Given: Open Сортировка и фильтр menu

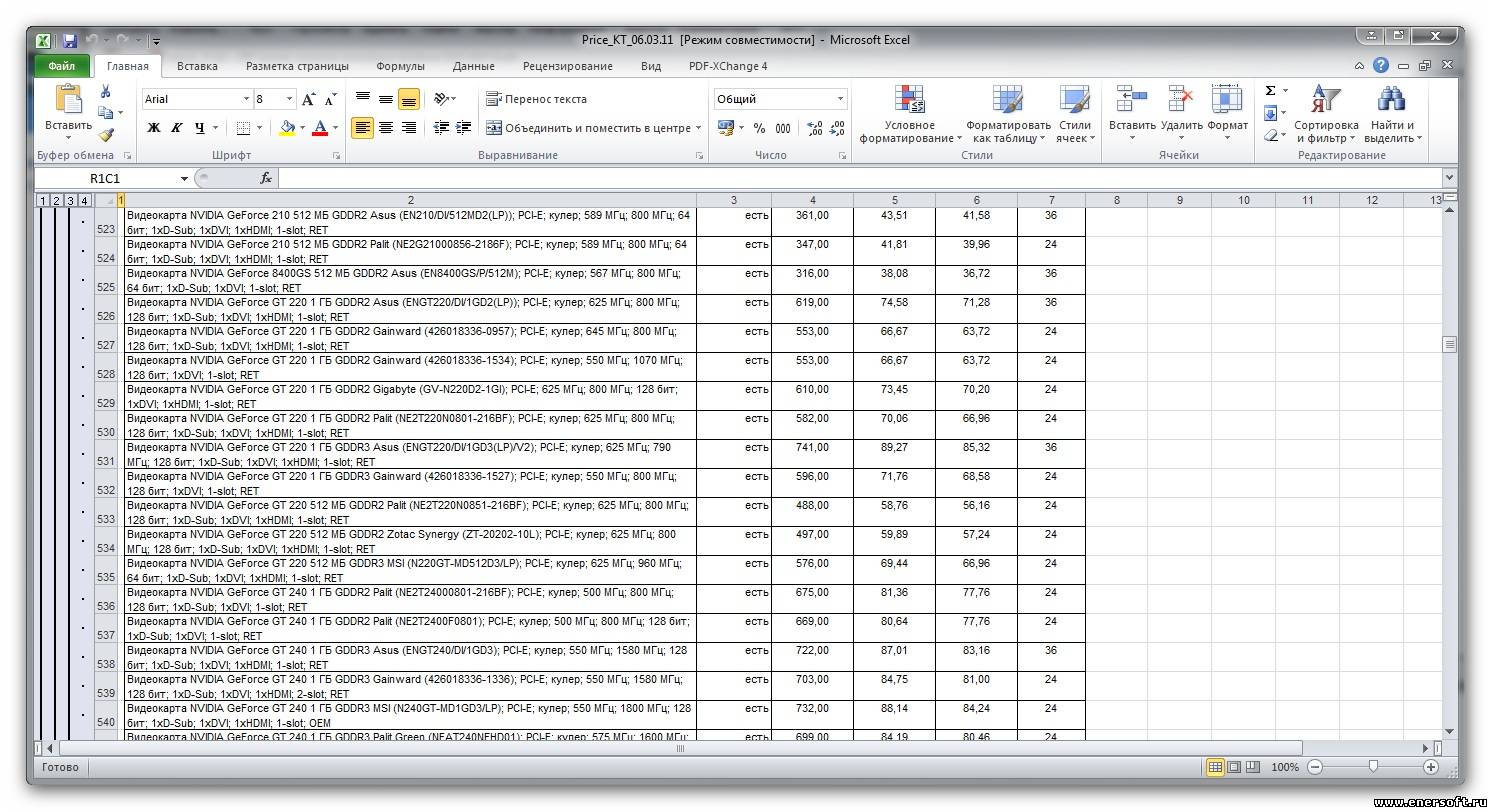Looking at the screenshot, I should (1326, 114).
